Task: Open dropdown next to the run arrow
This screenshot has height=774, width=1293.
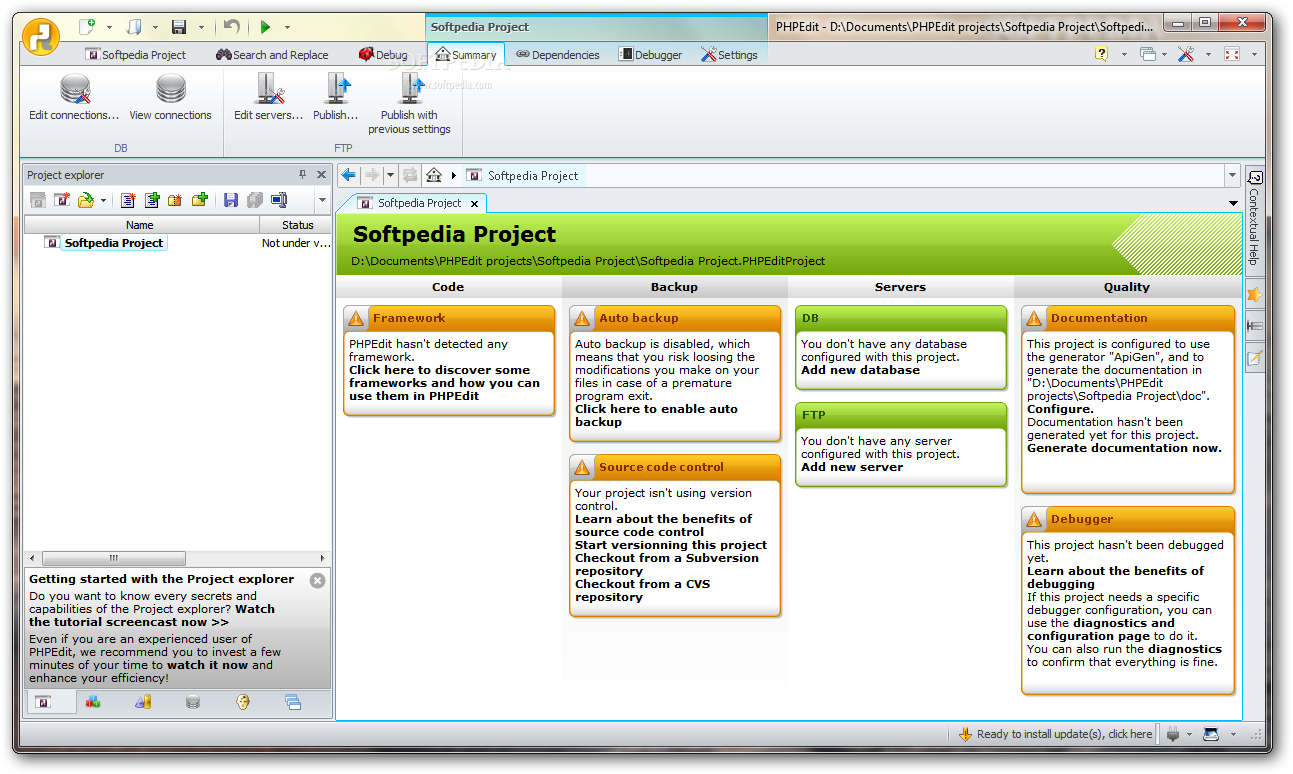Action: point(287,28)
